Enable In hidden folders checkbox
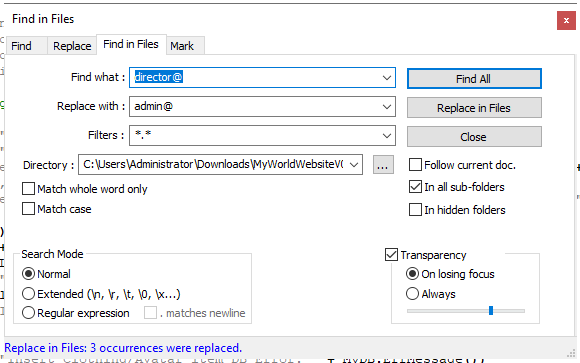580x363 pixels. click(415, 210)
